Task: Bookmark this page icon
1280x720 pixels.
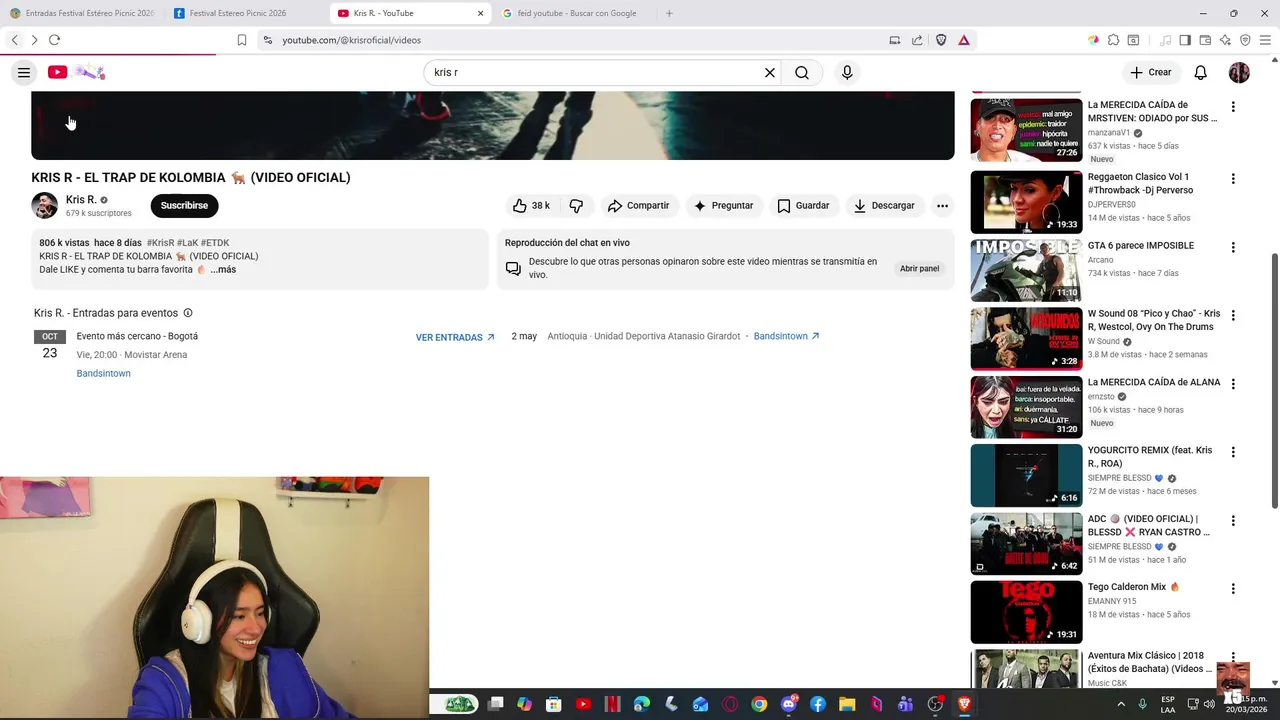Action: click(242, 40)
